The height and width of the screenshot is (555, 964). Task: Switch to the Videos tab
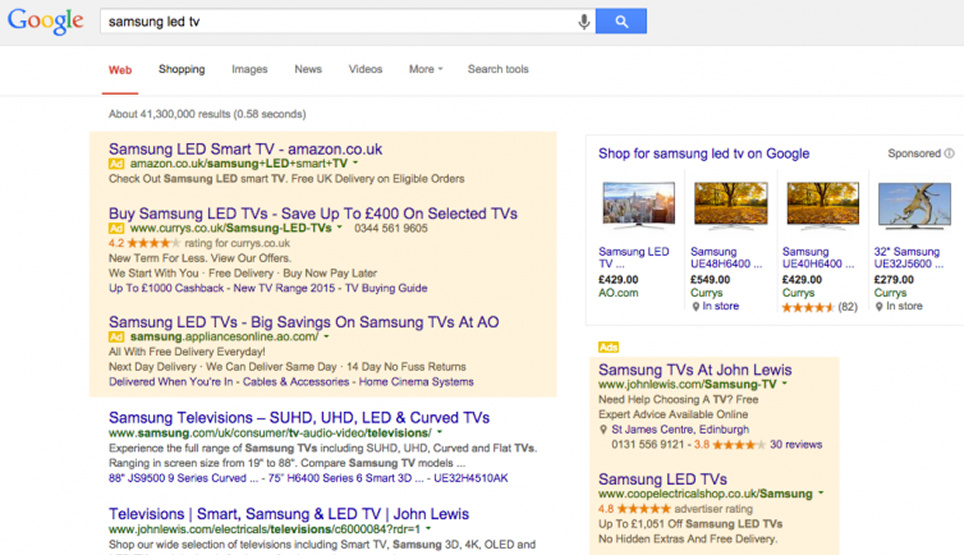[x=365, y=69]
